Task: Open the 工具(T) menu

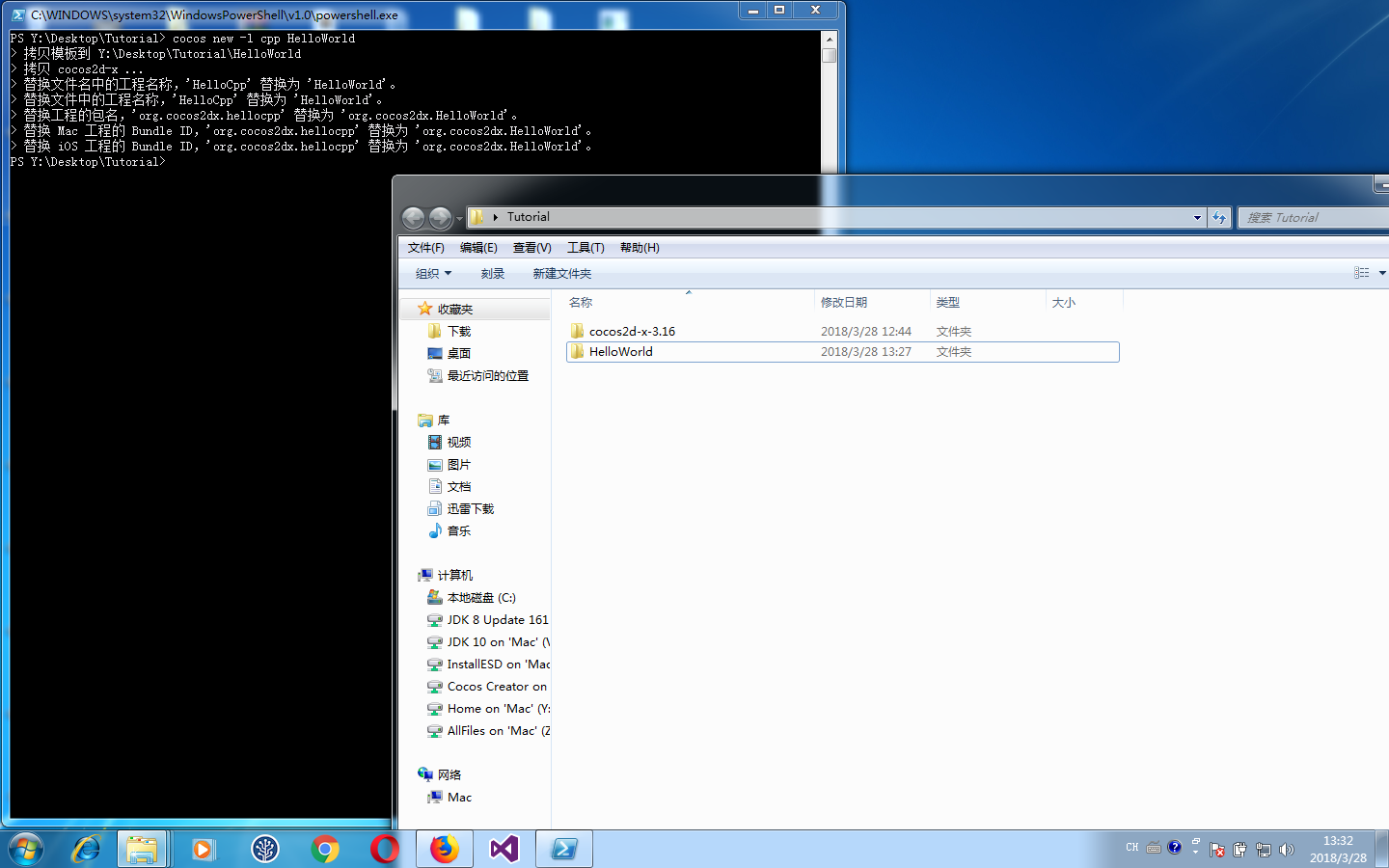Action: (x=586, y=248)
